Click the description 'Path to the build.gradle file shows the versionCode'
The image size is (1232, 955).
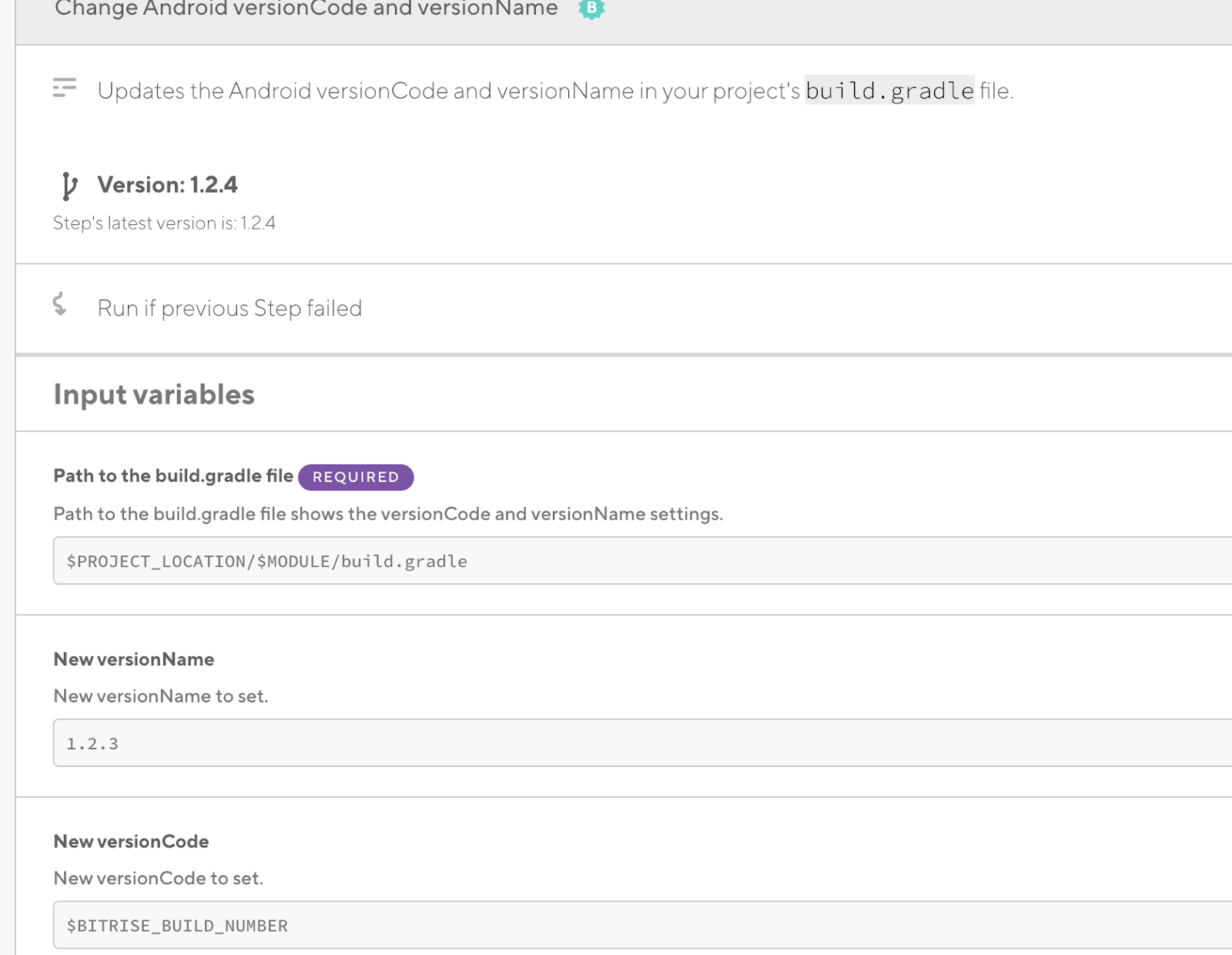388,514
